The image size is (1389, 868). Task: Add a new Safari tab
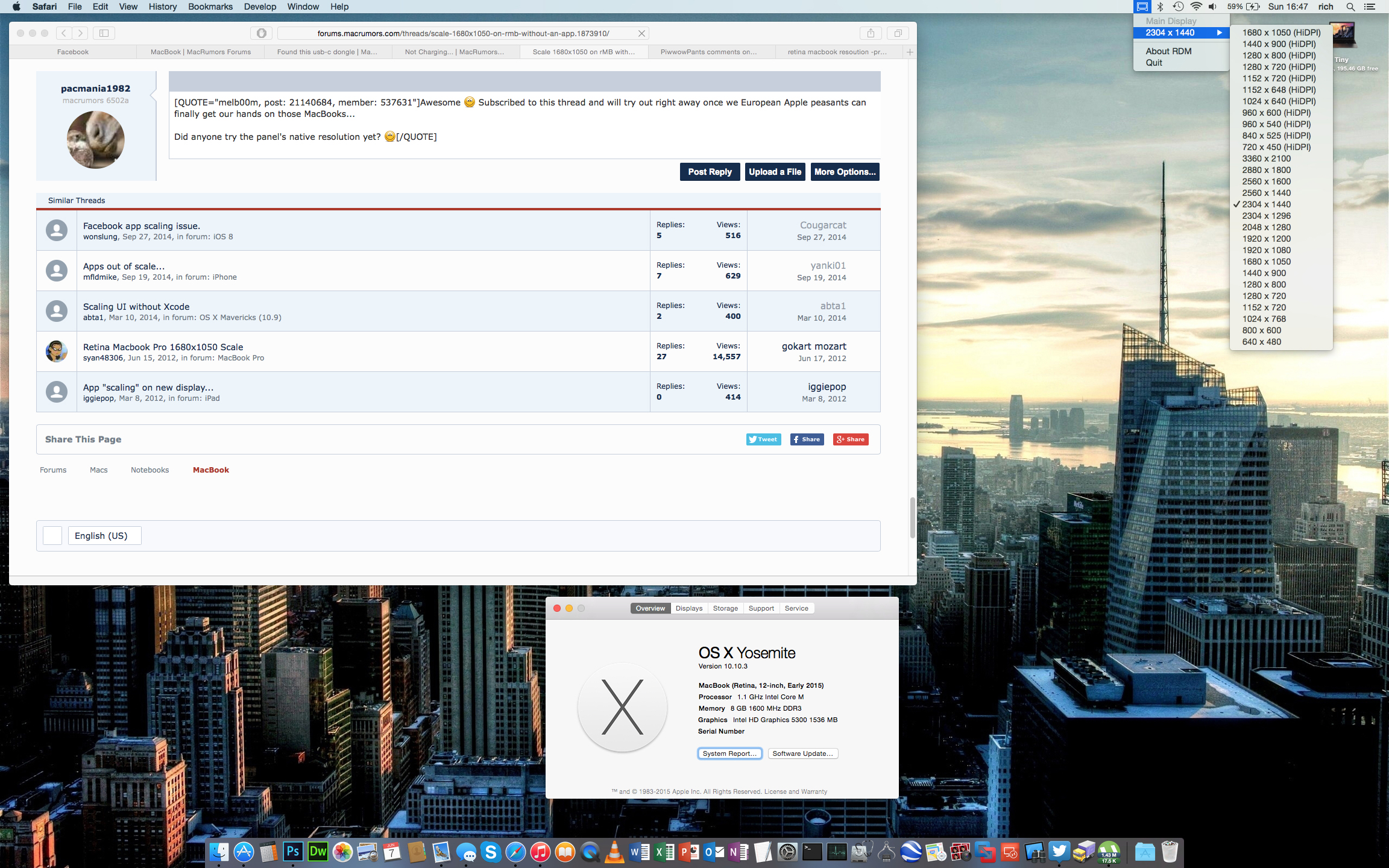tap(910, 52)
